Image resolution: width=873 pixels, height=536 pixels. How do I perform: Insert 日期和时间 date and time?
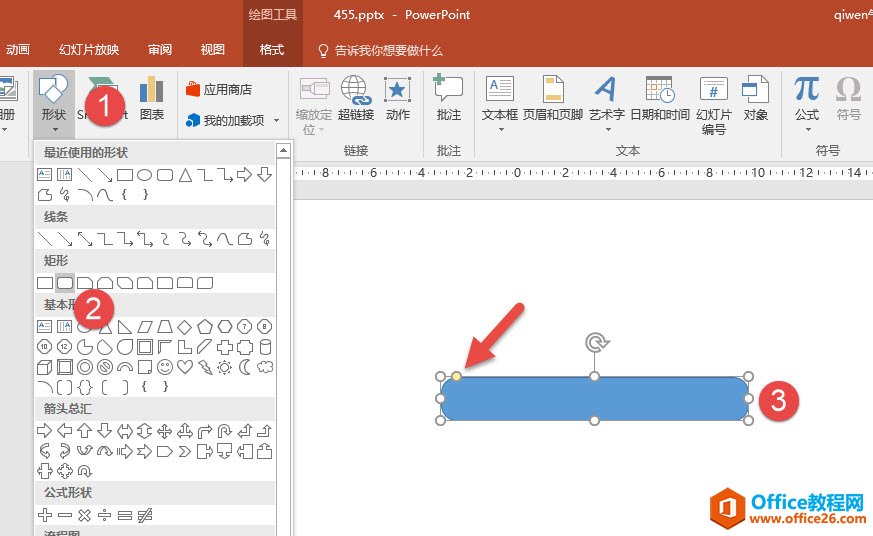(x=660, y=99)
